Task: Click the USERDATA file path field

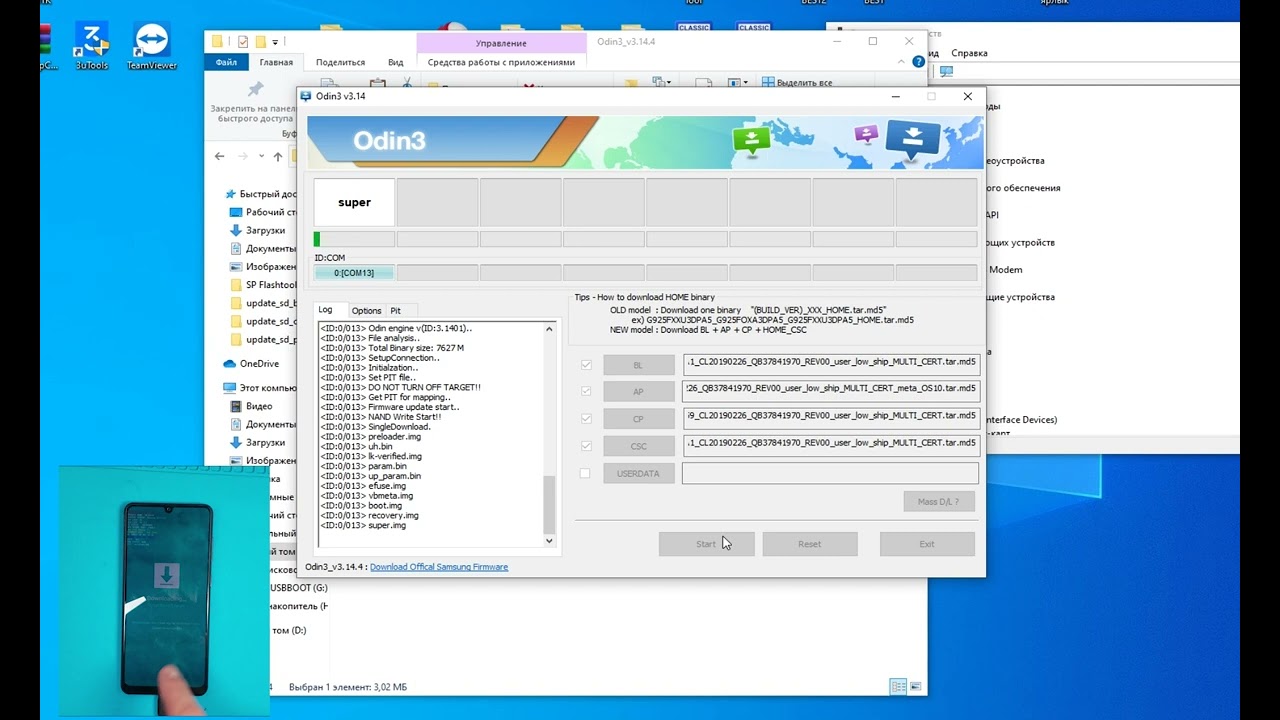Action: point(830,473)
